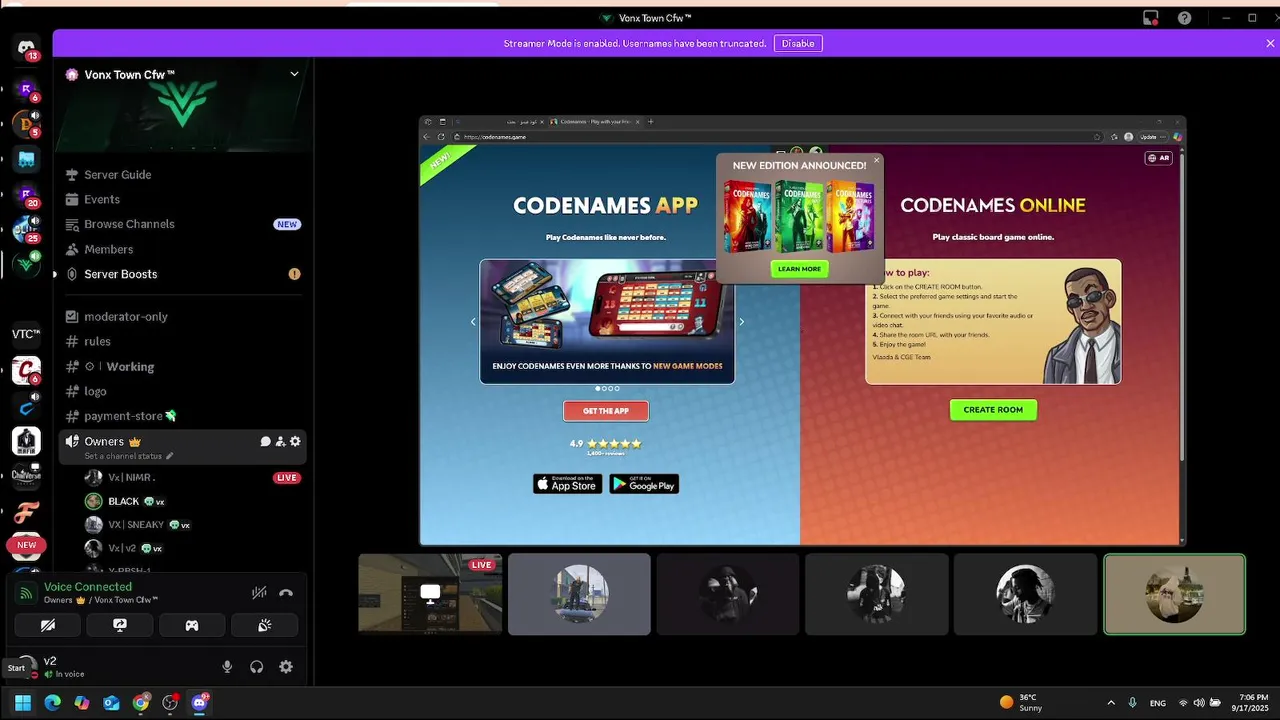Viewport: 1280px width, 720px height.
Task: Click the red NEW unread pill
Action: (27, 545)
